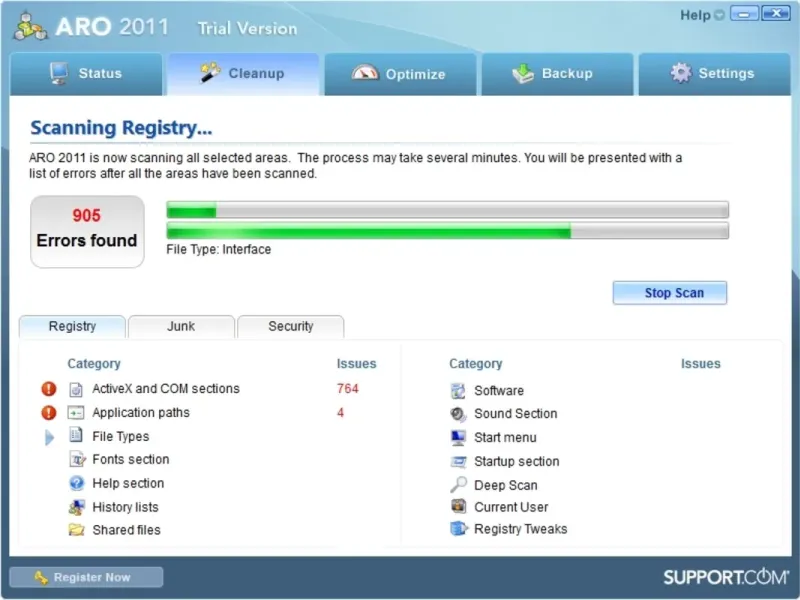Click the Current User icon
The image size is (800, 600).
[458, 506]
